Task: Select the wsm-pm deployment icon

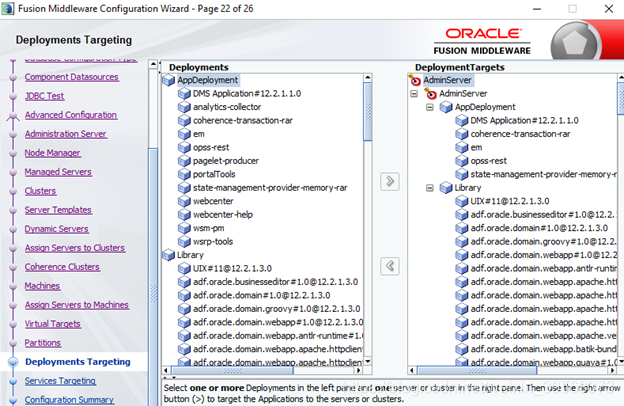Action: (184, 228)
